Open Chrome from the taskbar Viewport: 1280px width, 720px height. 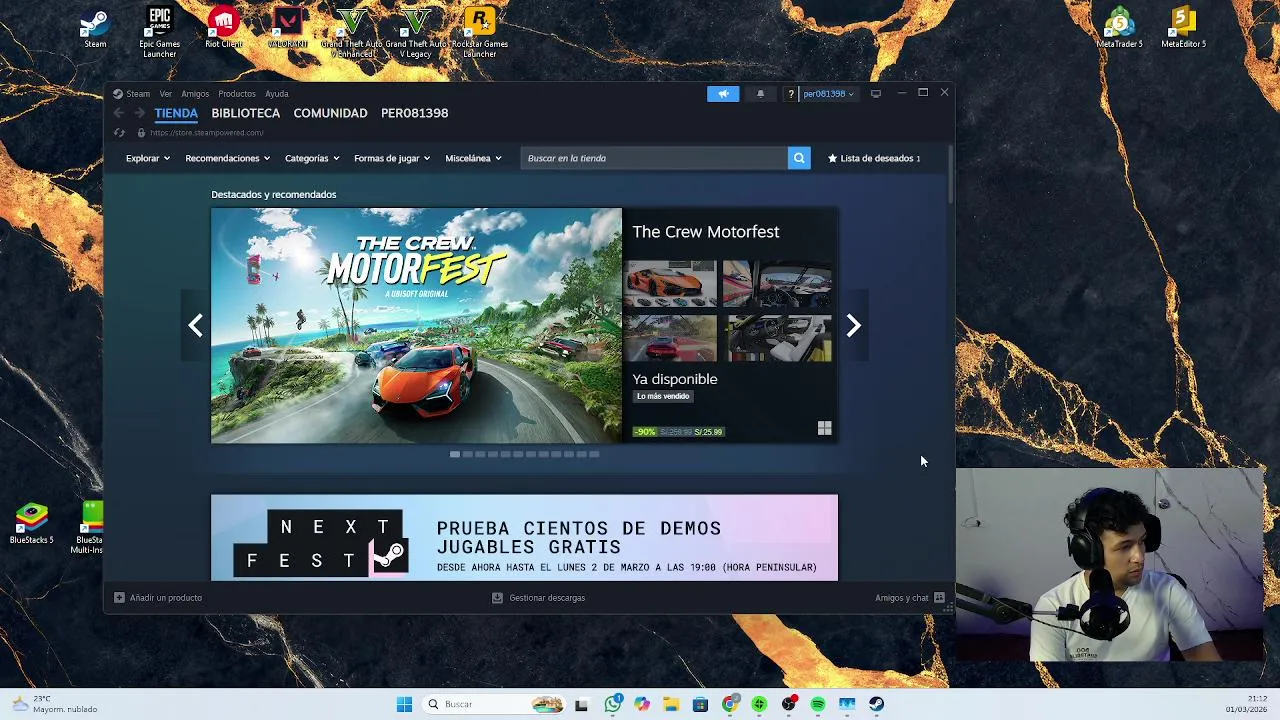point(730,704)
